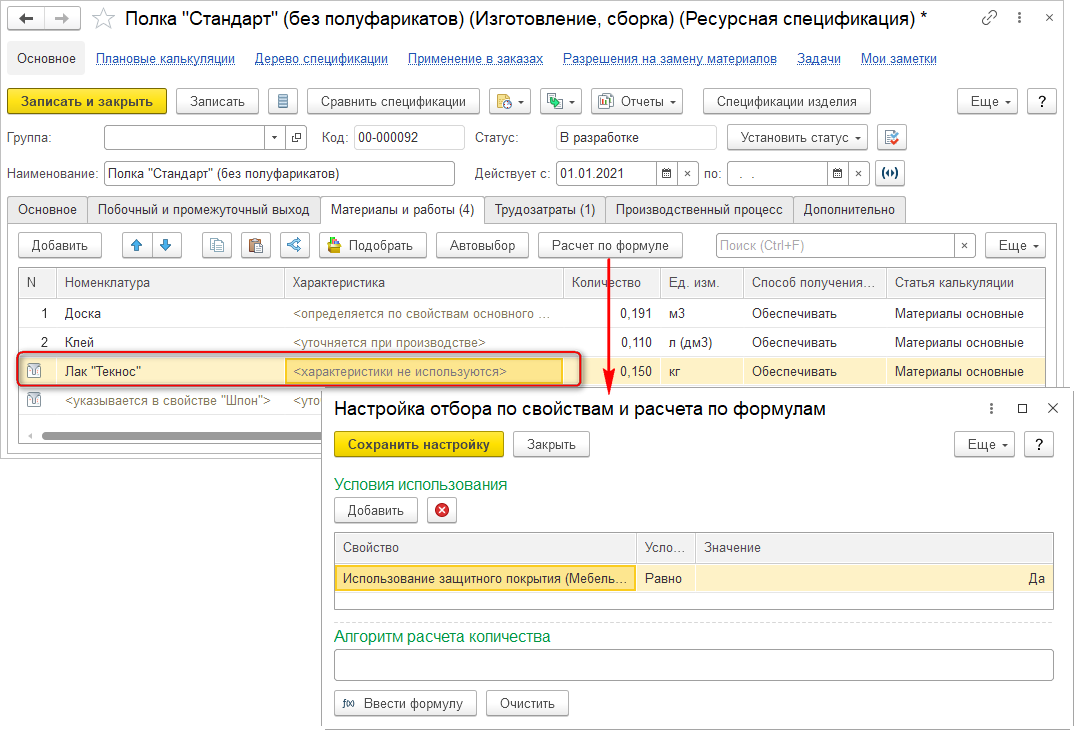Click the move row up arrow
Image resolution: width=1078 pixels, height=732 pixels.
[x=136, y=245]
